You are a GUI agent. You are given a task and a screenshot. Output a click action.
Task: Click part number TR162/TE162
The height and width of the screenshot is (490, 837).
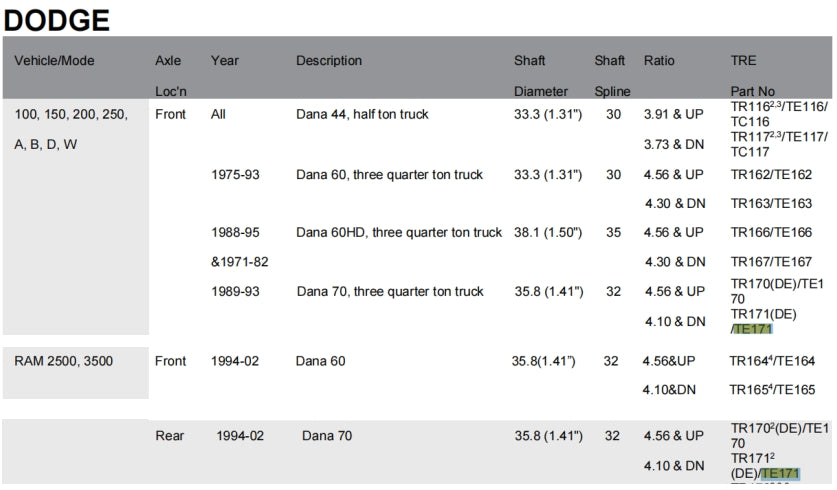click(771, 175)
